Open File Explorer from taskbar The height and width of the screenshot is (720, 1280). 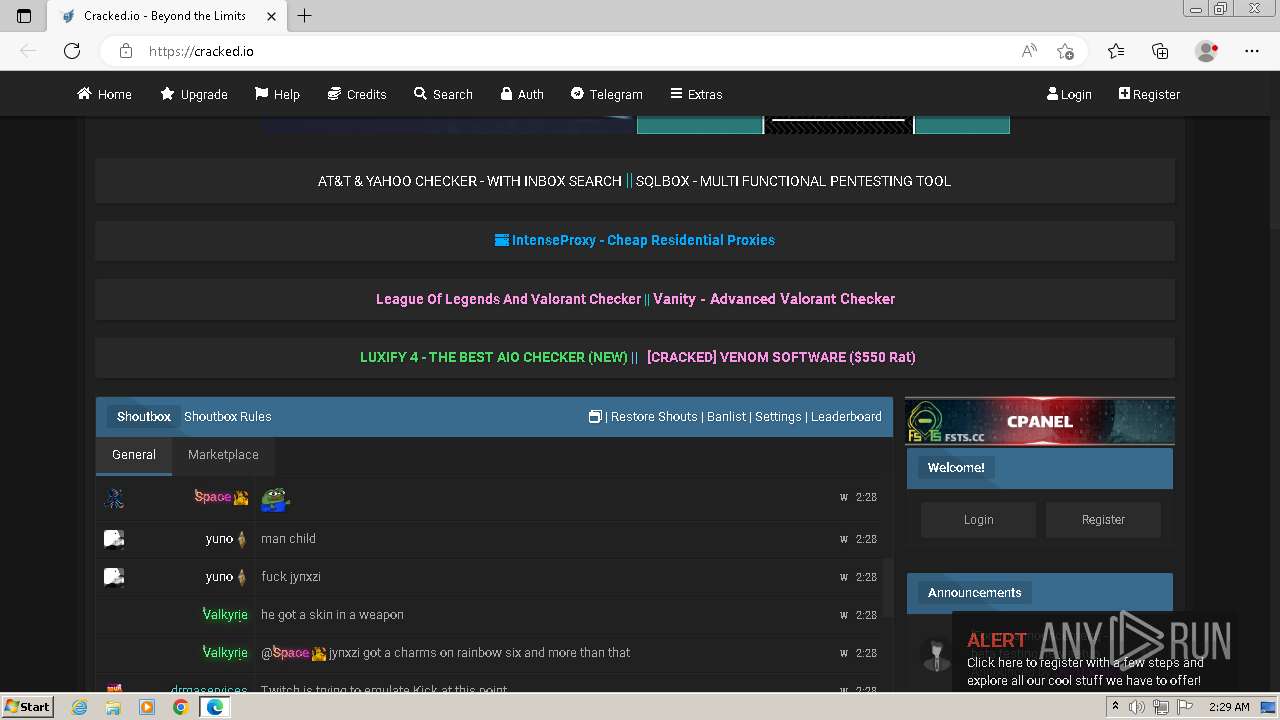point(113,707)
